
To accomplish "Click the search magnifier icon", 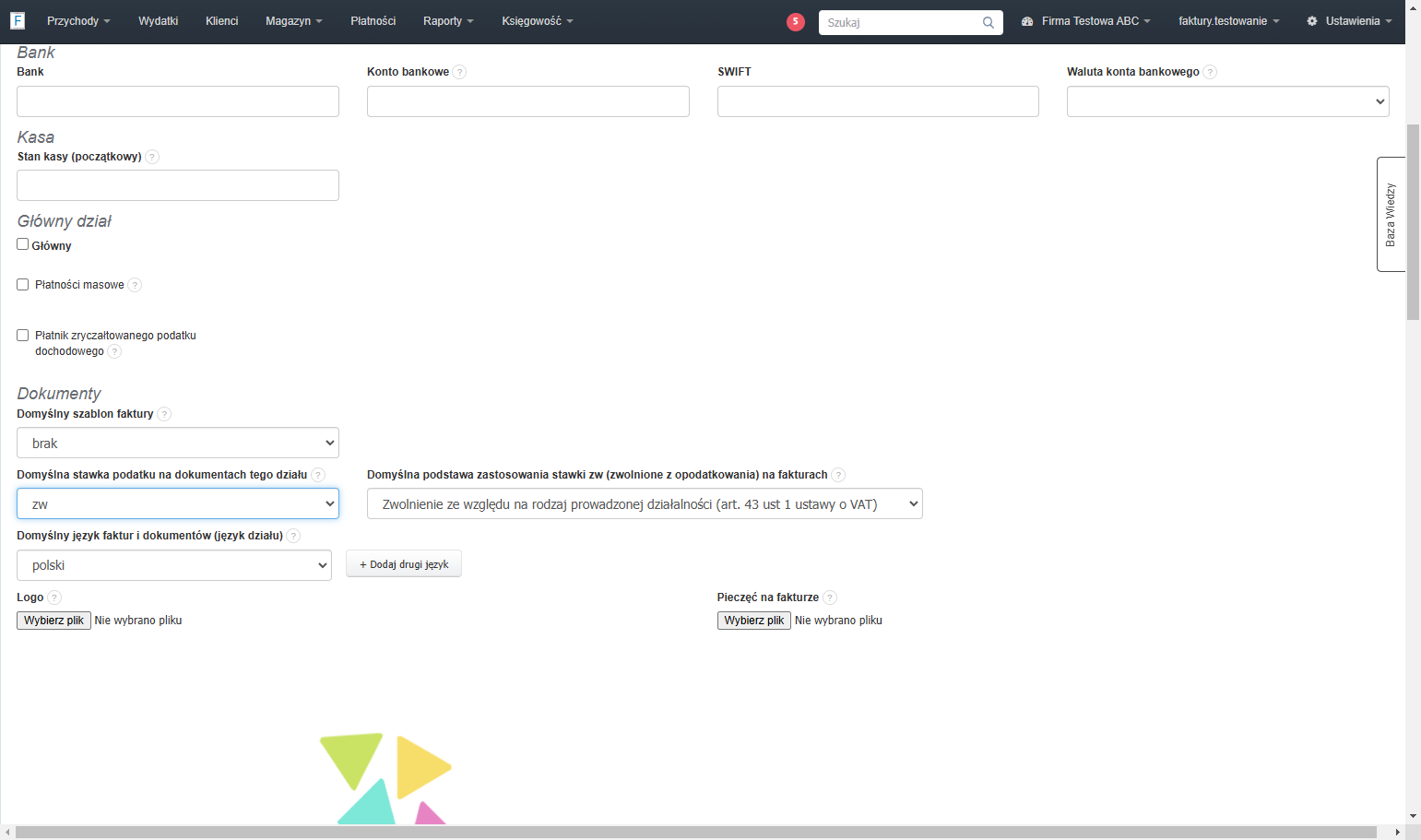I will 989,23.
